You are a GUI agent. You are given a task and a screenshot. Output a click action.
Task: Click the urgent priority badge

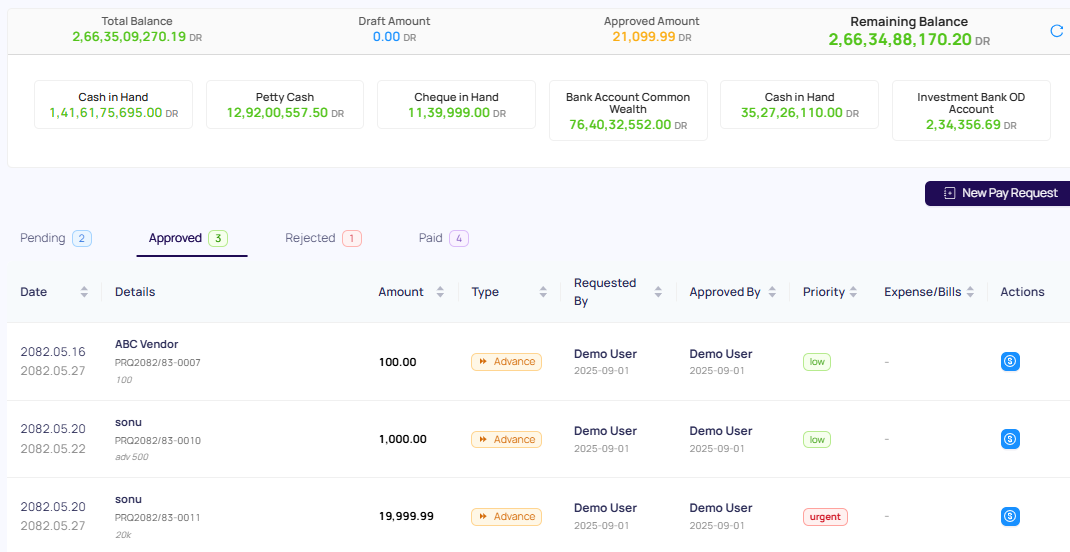(825, 517)
